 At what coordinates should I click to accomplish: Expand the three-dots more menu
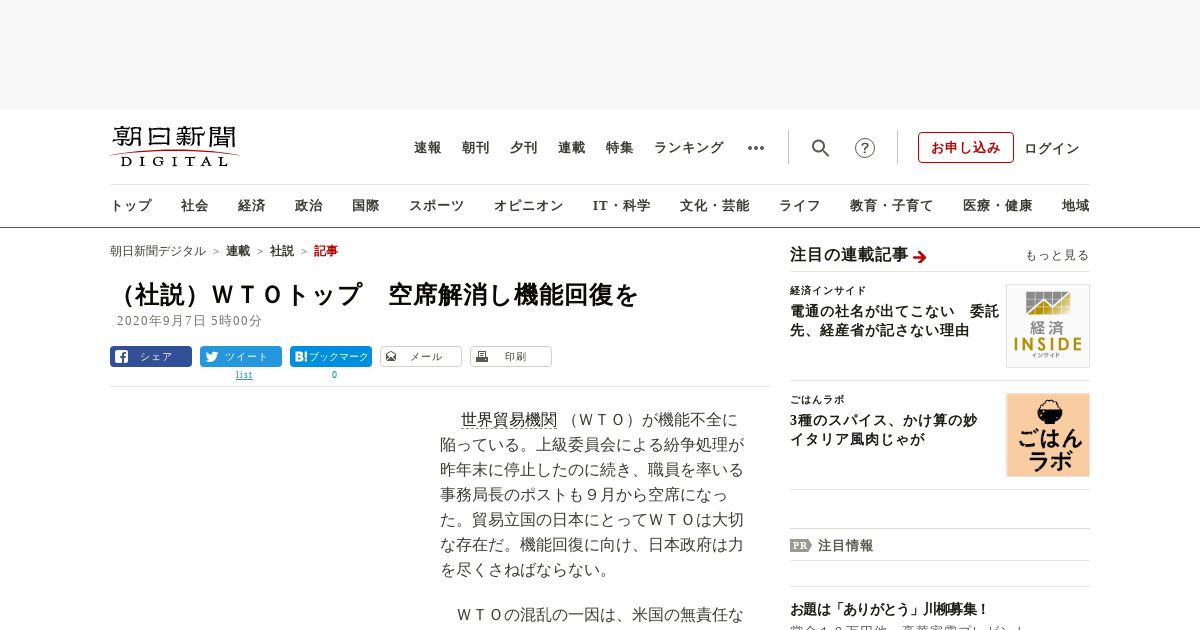click(x=756, y=148)
